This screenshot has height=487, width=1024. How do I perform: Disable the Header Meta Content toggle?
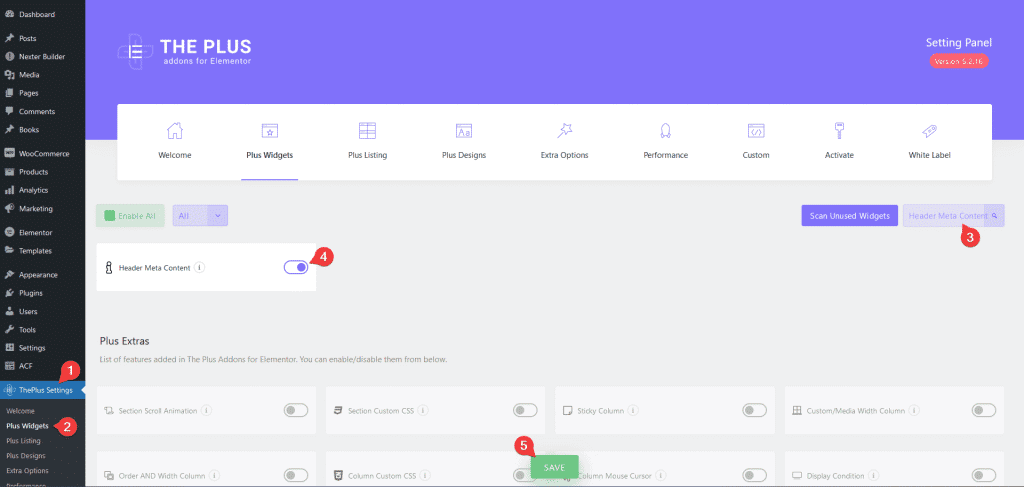pos(296,267)
